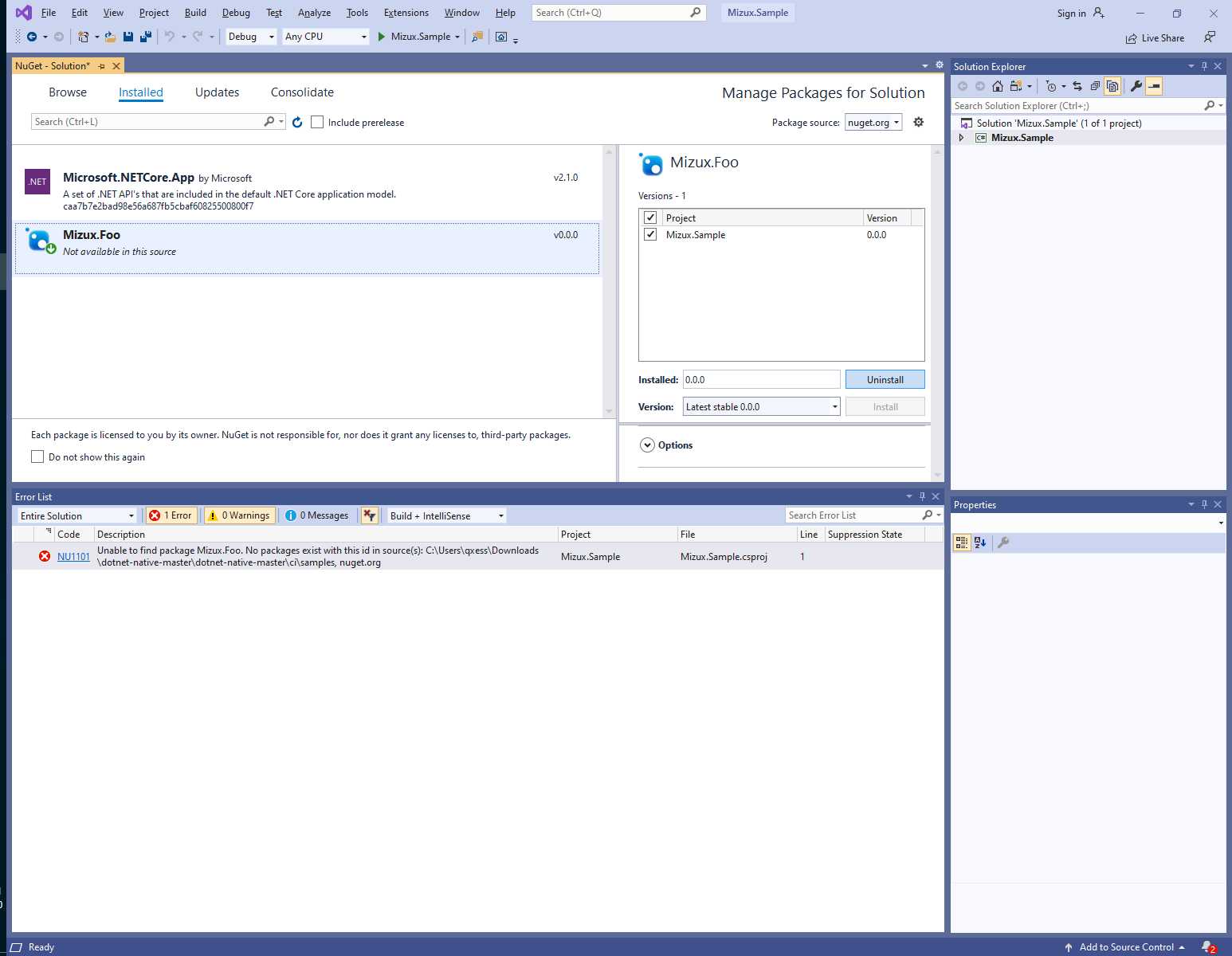Switch to the Consolidate tab
The width and height of the screenshot is (1232, 956).
pos(302,92)
